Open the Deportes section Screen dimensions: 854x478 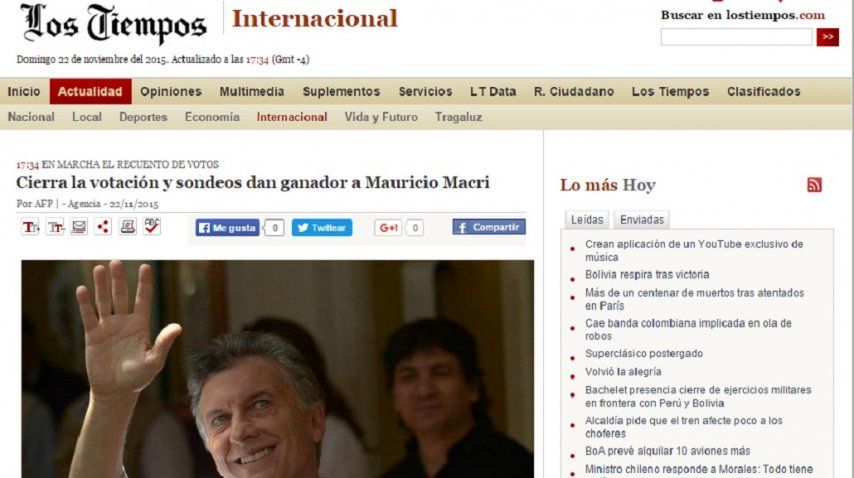click(x=143, y=117)
